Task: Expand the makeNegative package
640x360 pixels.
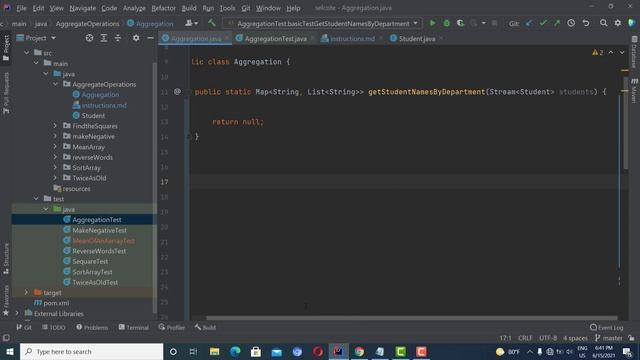Action: (55, 136)
